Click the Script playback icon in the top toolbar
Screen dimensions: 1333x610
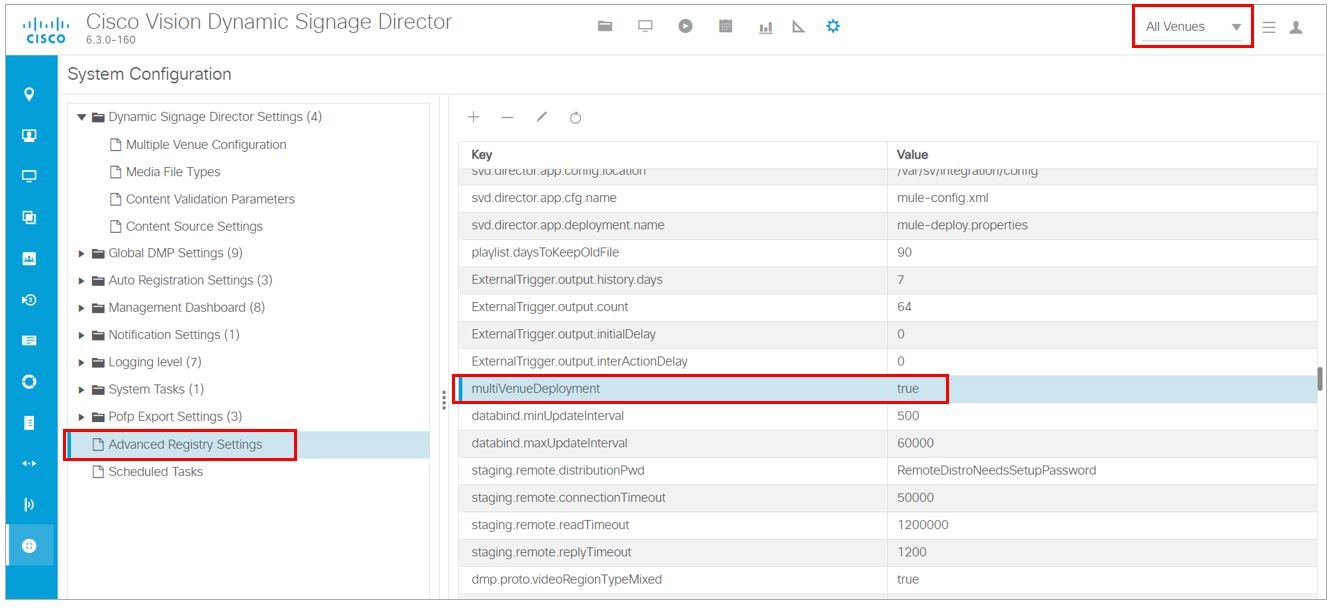tap(685, 26)
